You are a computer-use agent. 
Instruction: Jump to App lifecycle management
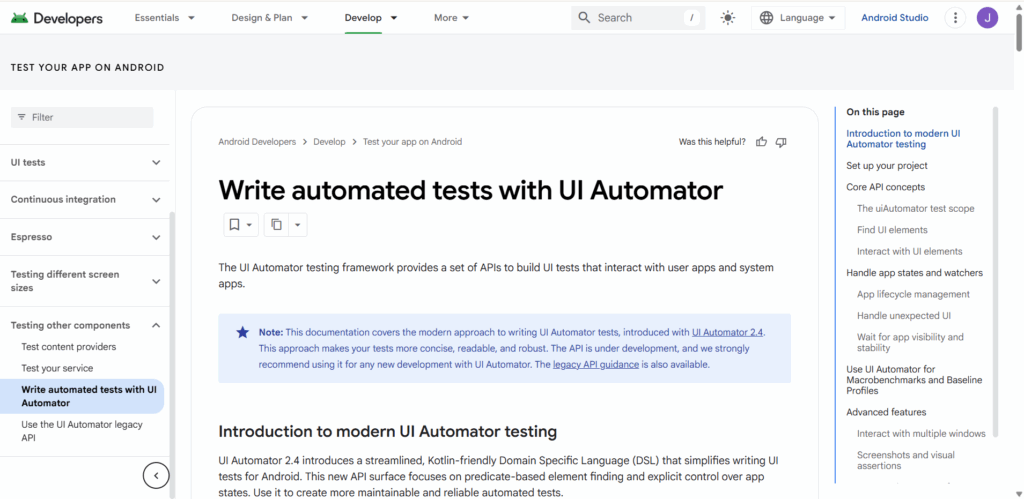click(x=914, y=295)
